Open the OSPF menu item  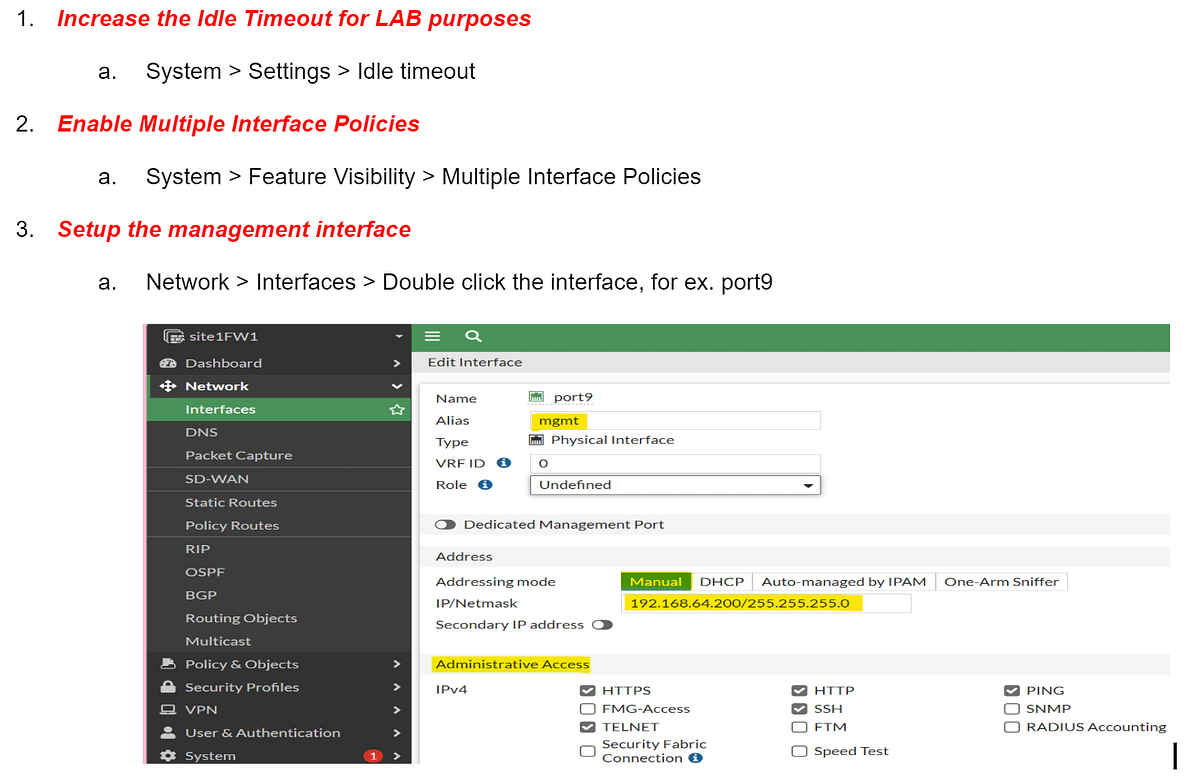[x=279, y=572]
